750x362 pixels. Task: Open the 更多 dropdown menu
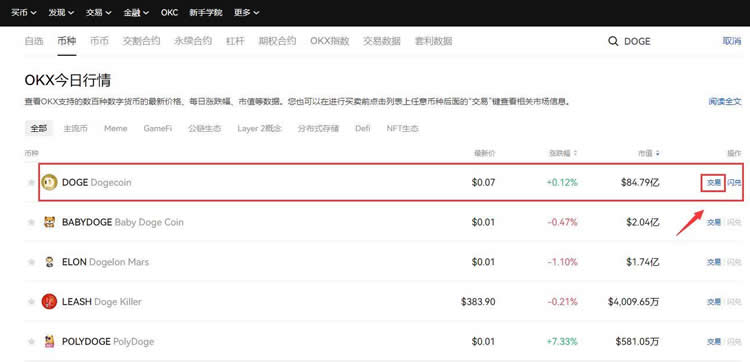click(247, 13)
